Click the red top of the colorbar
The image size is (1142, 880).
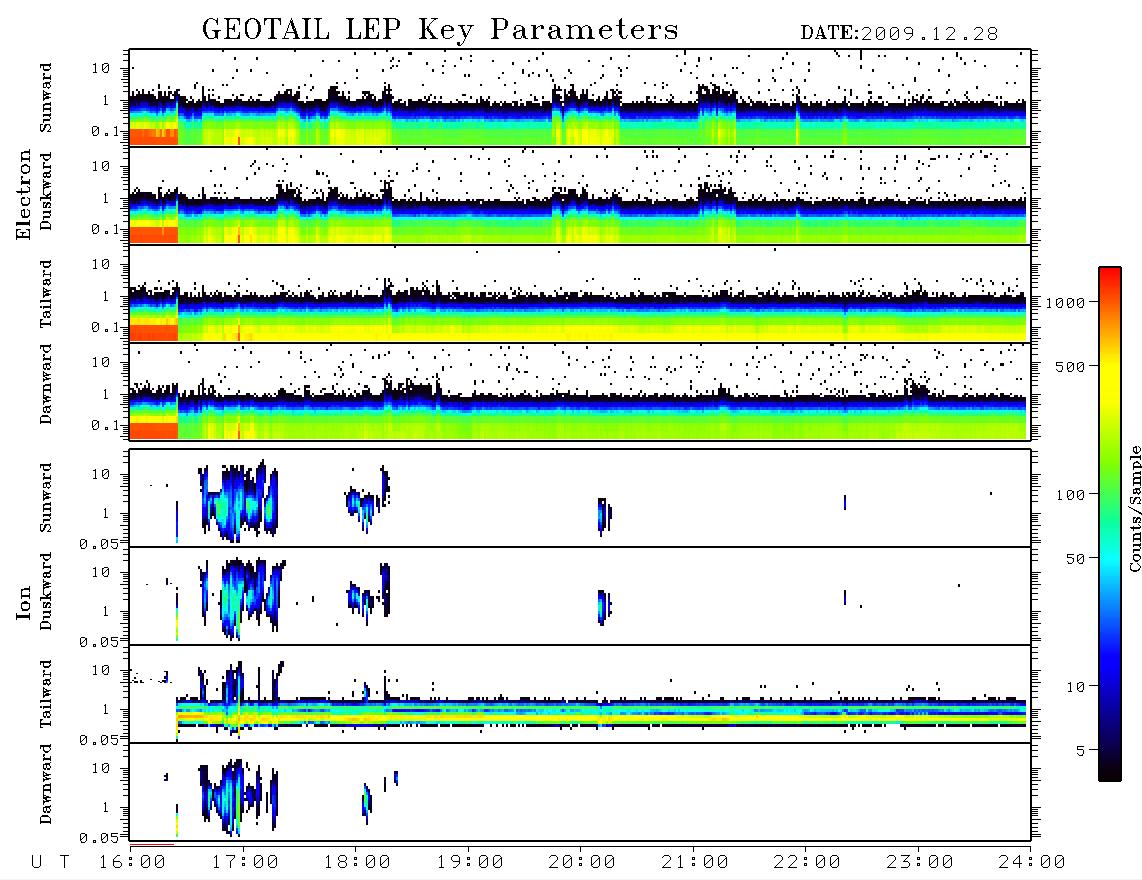tap(1110, 277)
